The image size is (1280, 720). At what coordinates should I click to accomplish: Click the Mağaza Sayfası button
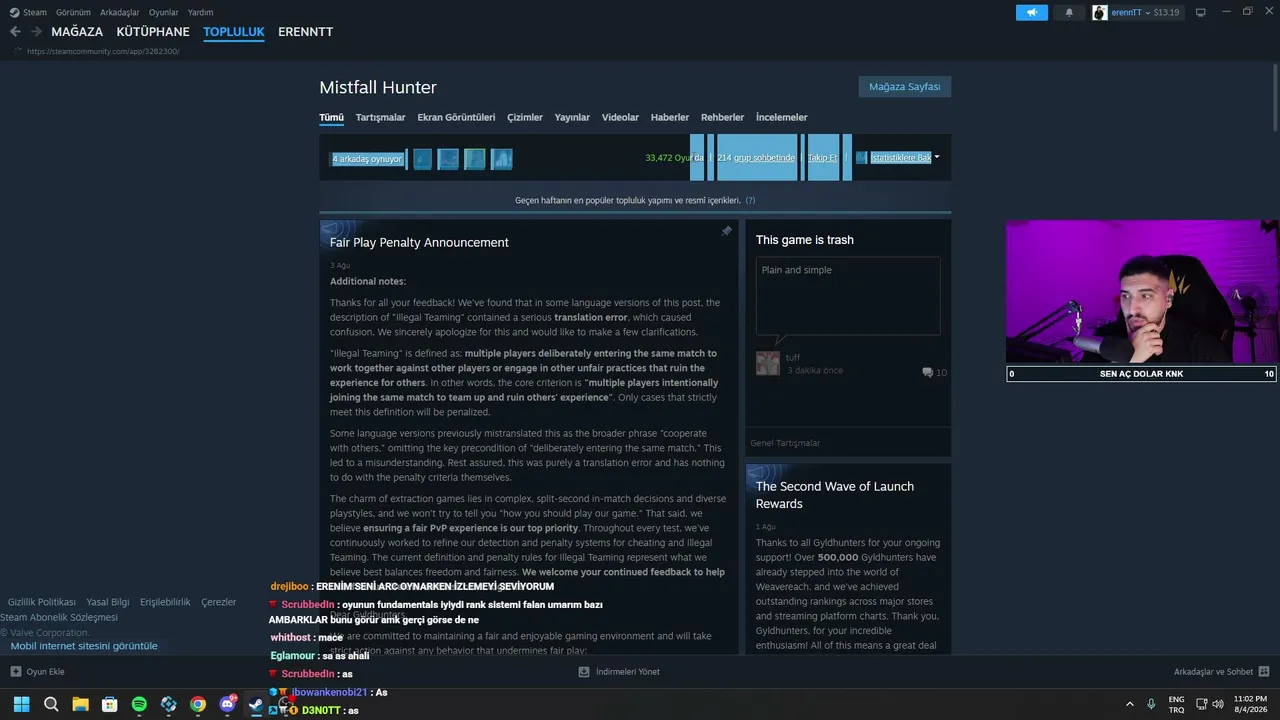pos(905,87)
